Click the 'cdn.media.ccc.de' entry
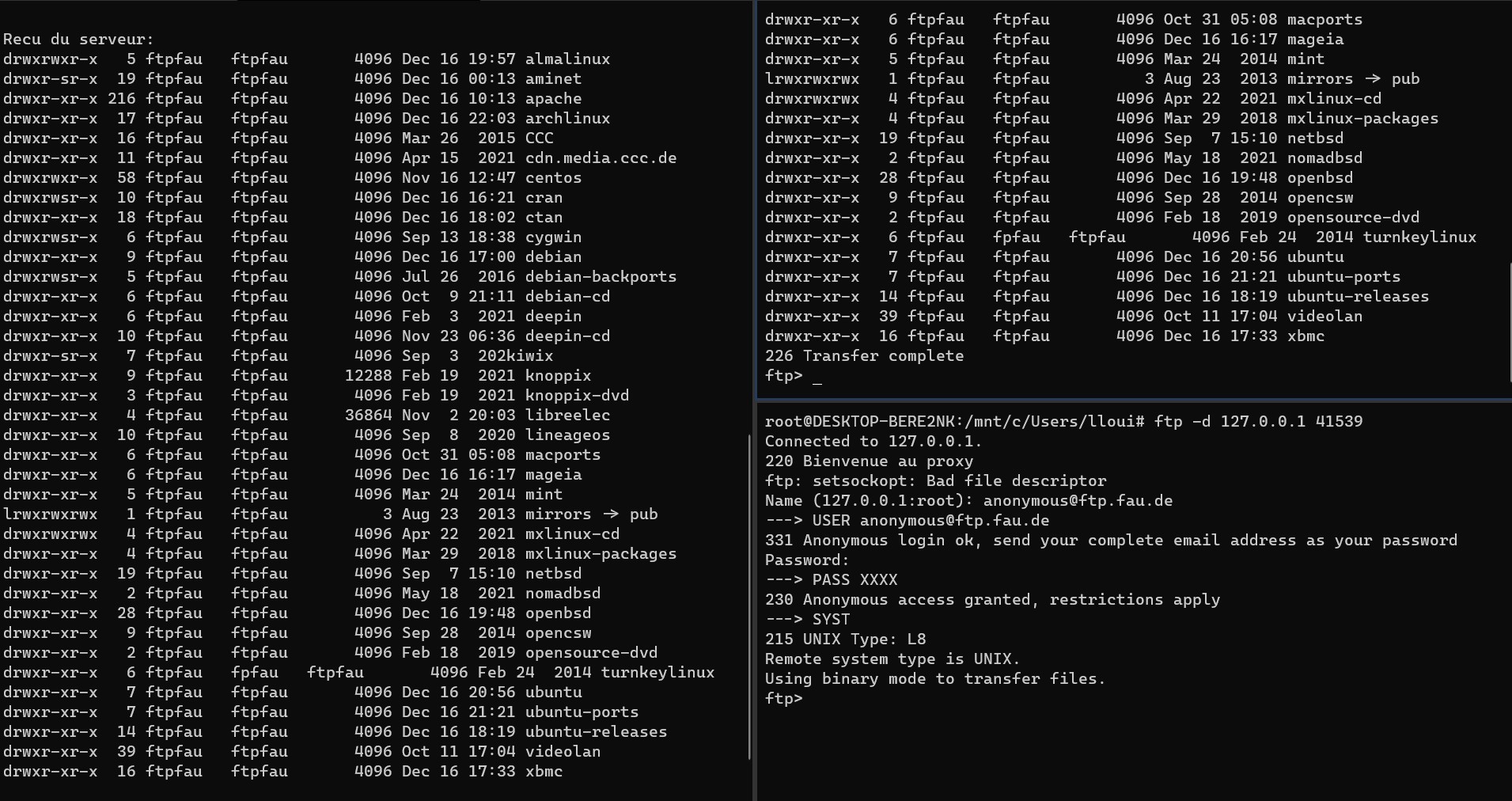 click(x=601, y=158)
